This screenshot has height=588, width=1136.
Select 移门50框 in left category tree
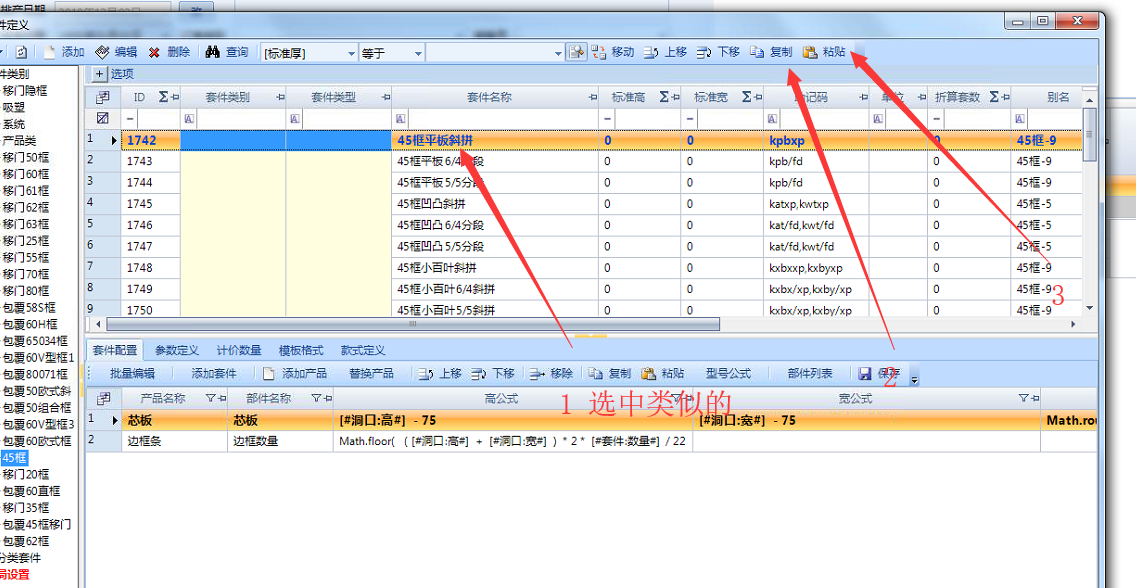26,157
